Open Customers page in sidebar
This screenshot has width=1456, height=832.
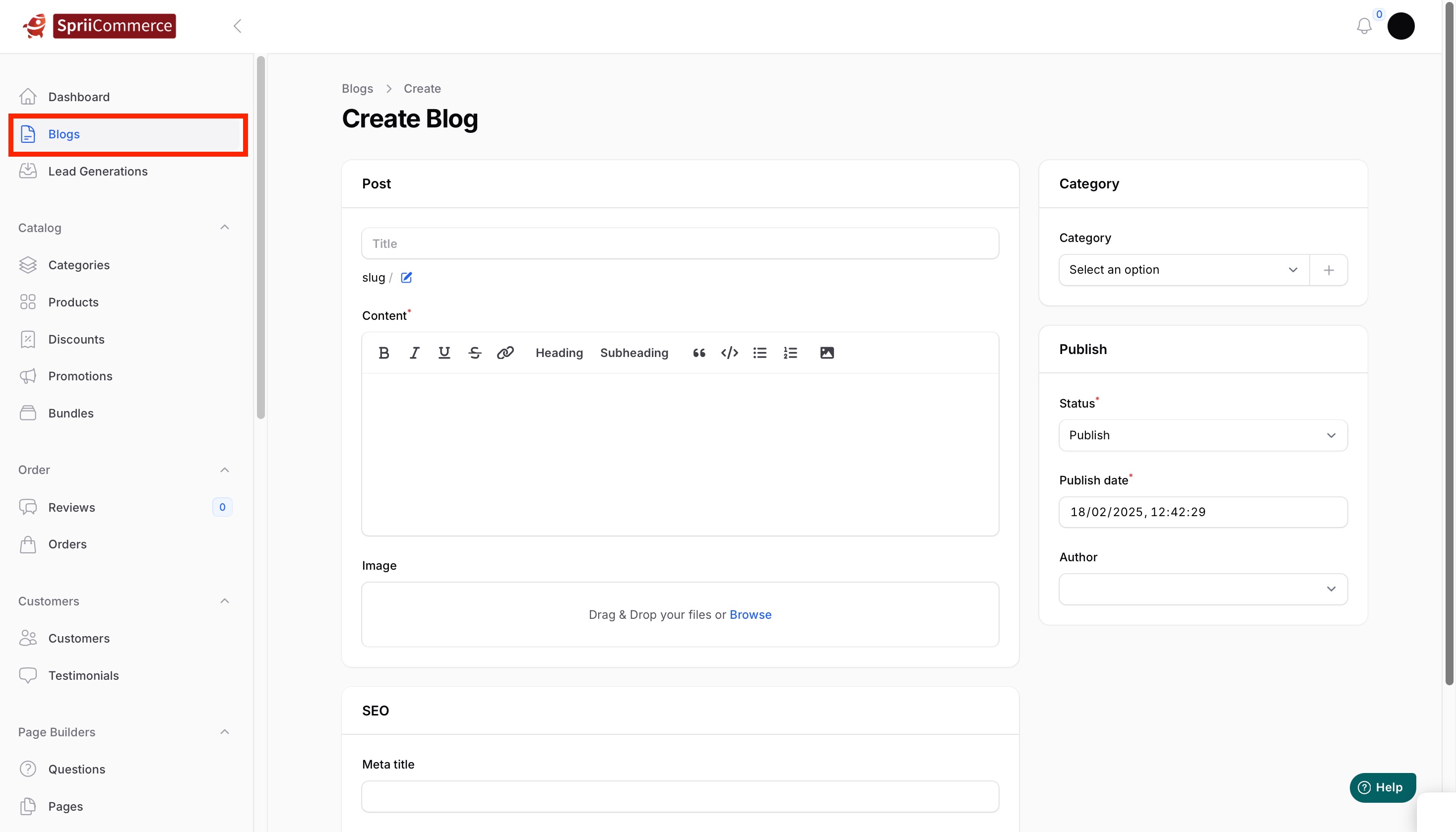tap(127, 638)
